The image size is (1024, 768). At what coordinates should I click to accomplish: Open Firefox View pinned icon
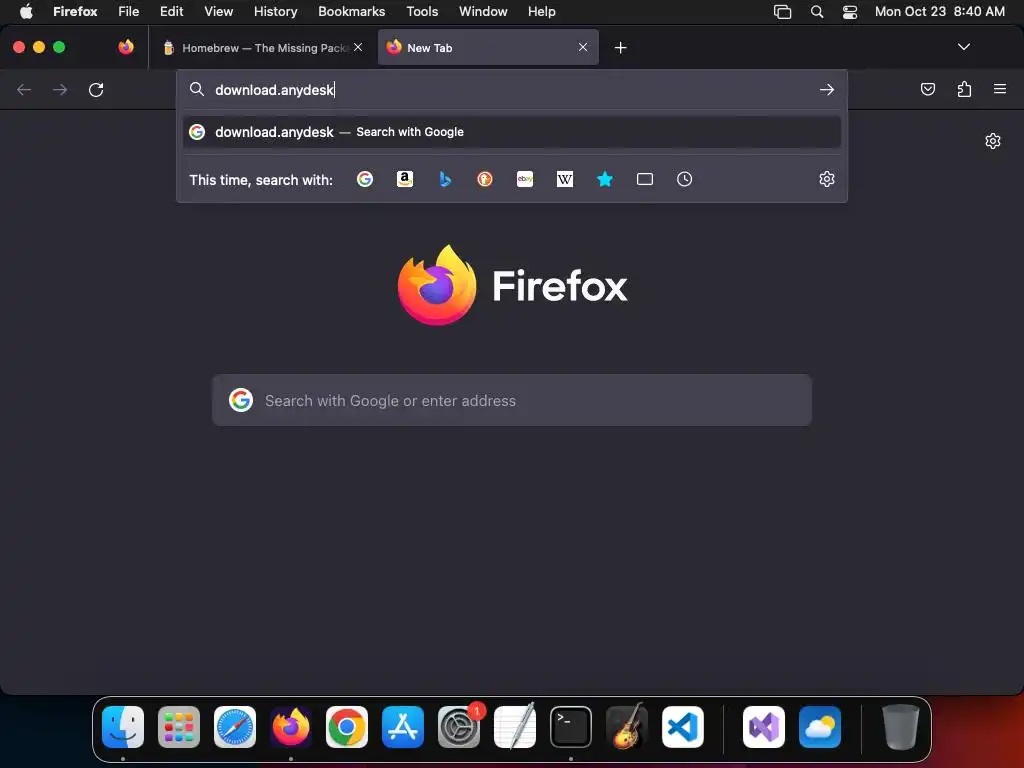[x=126, y=47]
